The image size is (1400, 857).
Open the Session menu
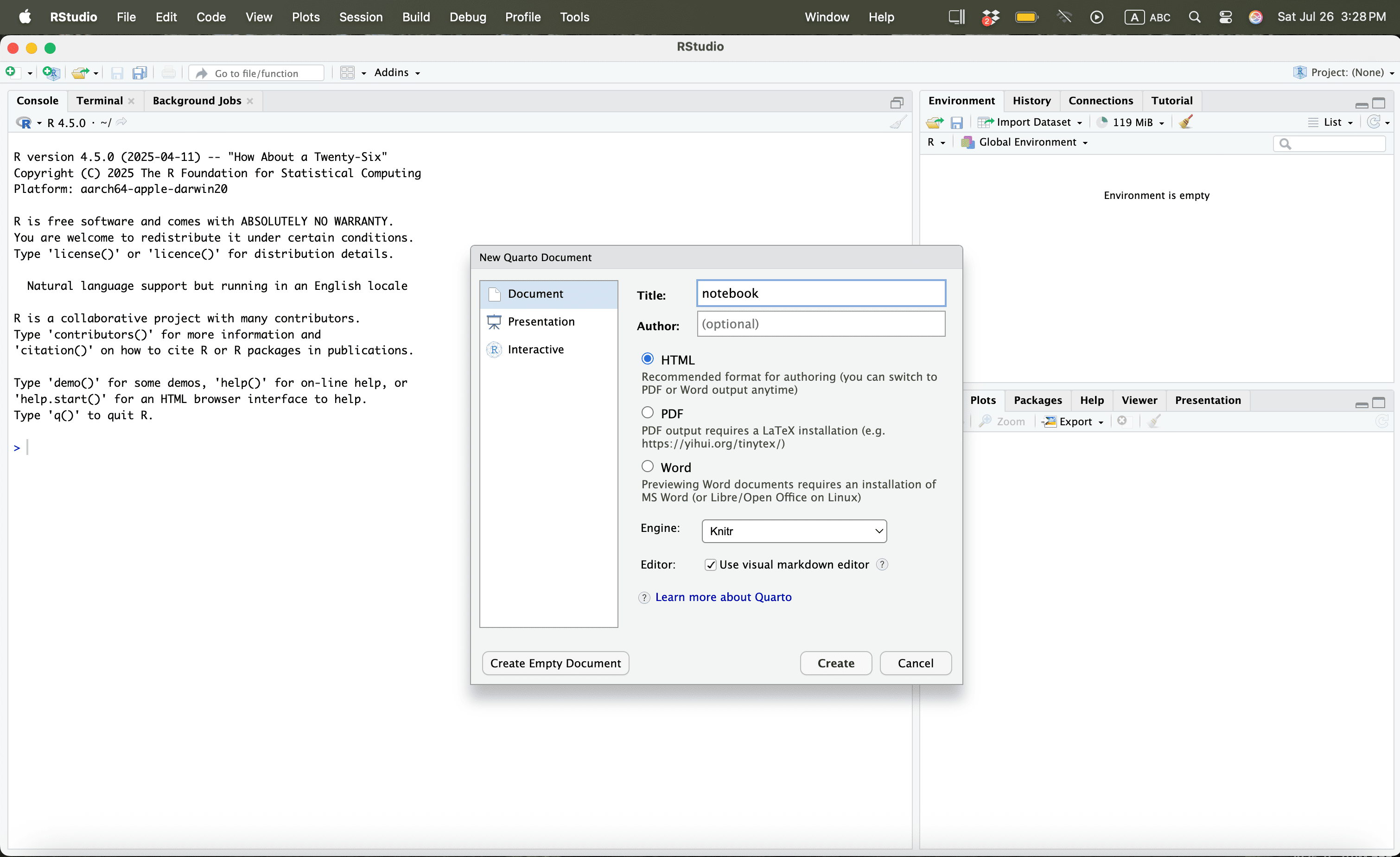(360, 17)
